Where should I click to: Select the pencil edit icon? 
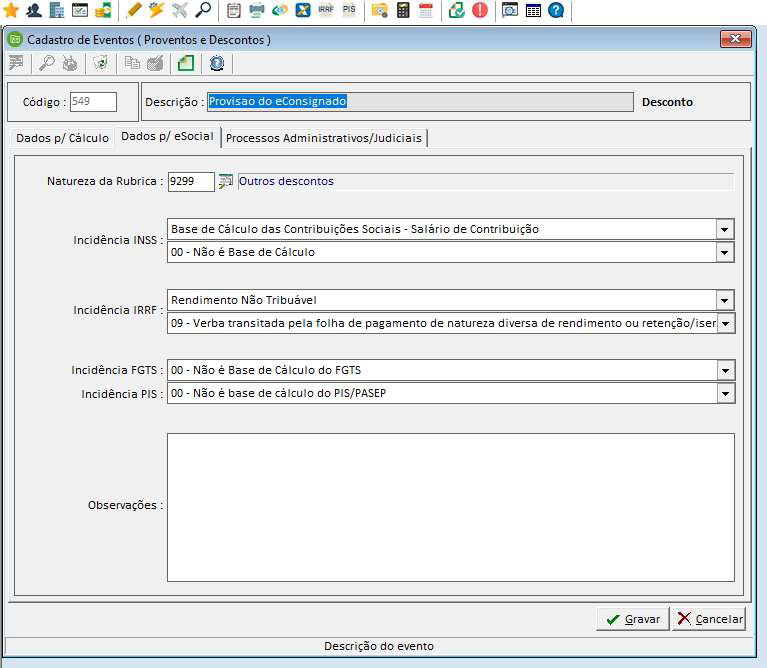click(134, 10)
